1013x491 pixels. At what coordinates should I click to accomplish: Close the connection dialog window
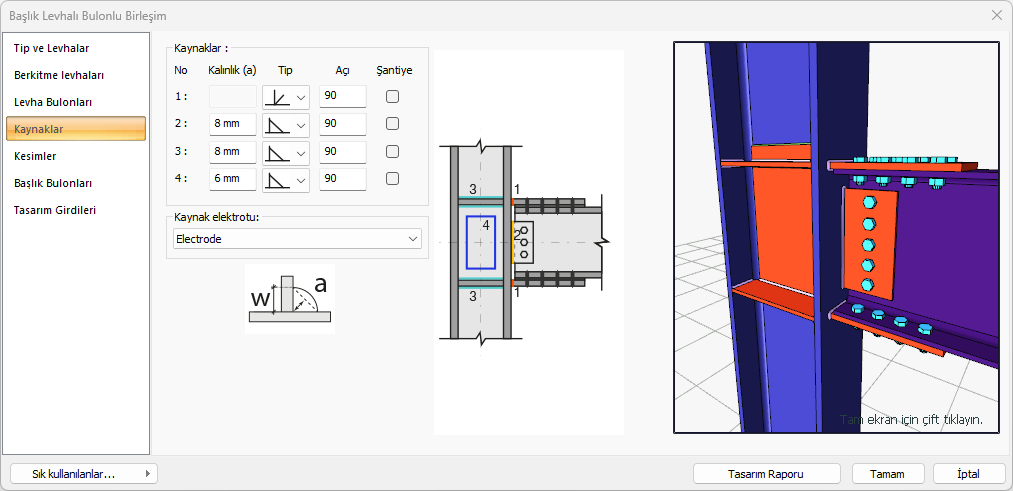[996, 15]
